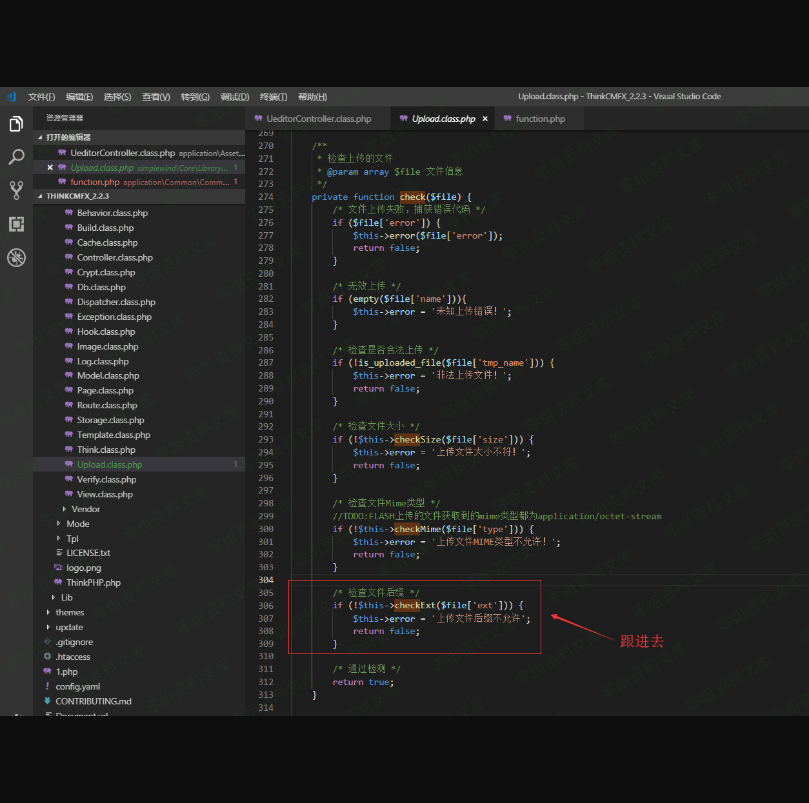Close the Upload.class.php editor tab
809x803 pixels.
tap(485, 119)
